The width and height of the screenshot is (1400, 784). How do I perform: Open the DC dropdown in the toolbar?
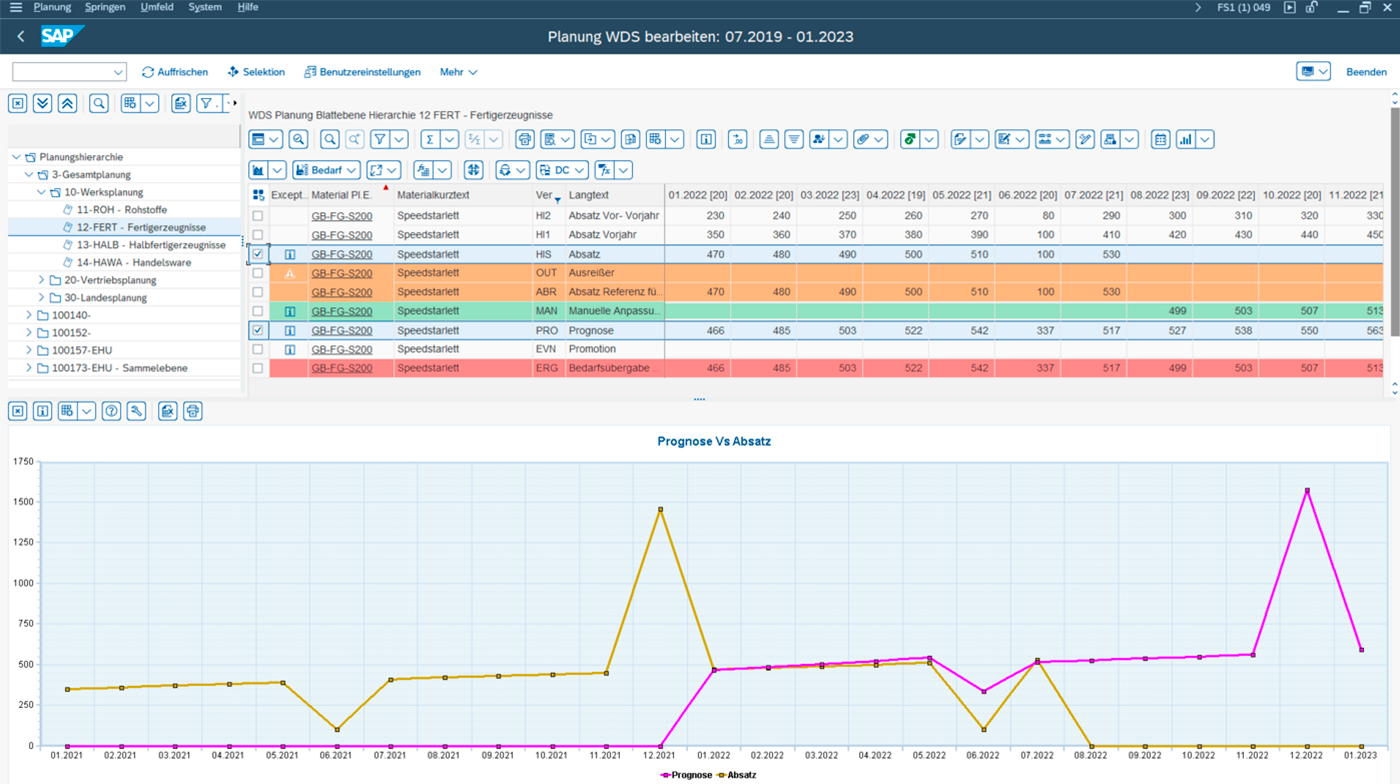pyautogui.click(x=561, y=170)
